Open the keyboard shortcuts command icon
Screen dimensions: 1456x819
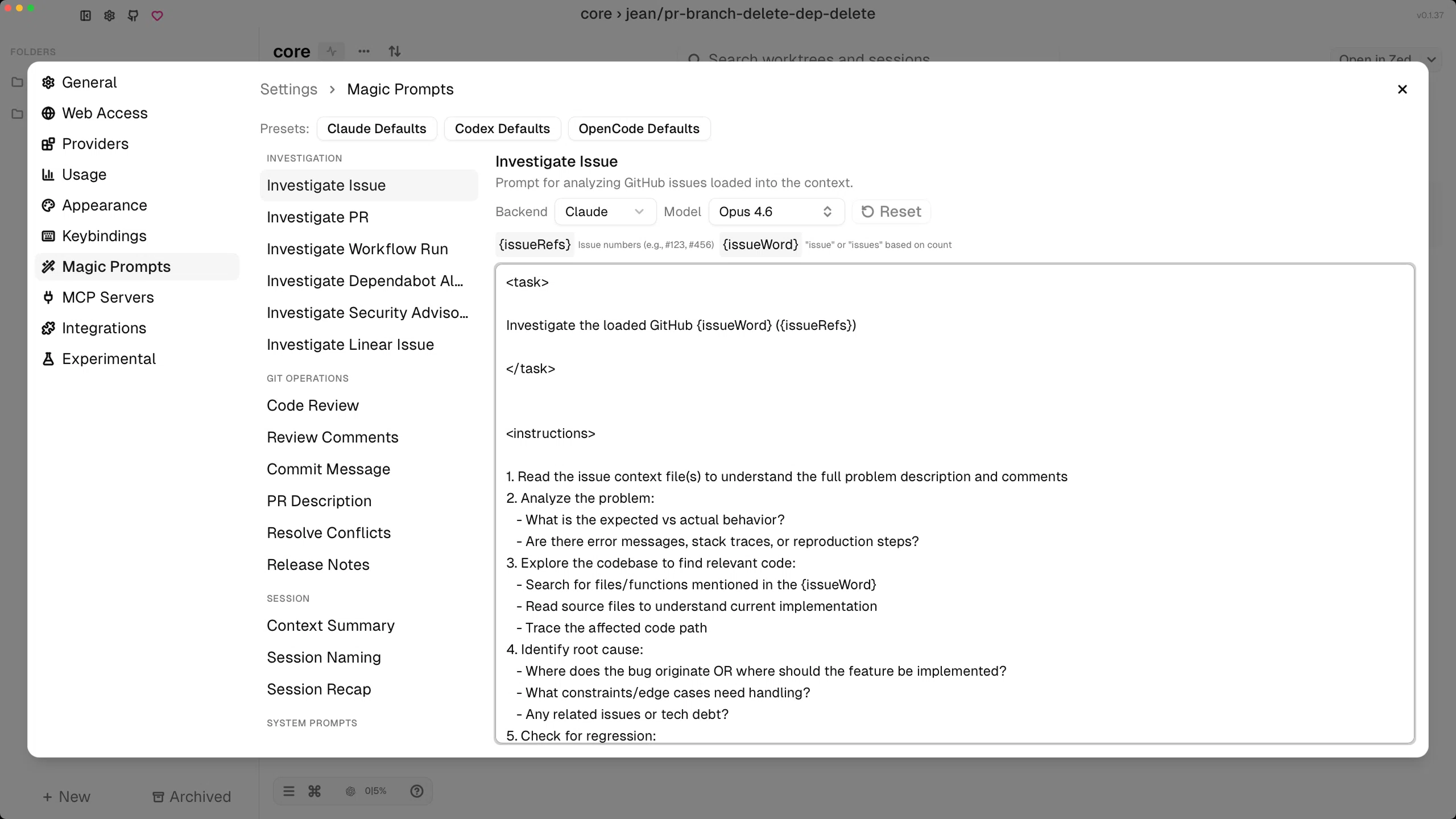[x=315, y=791]
